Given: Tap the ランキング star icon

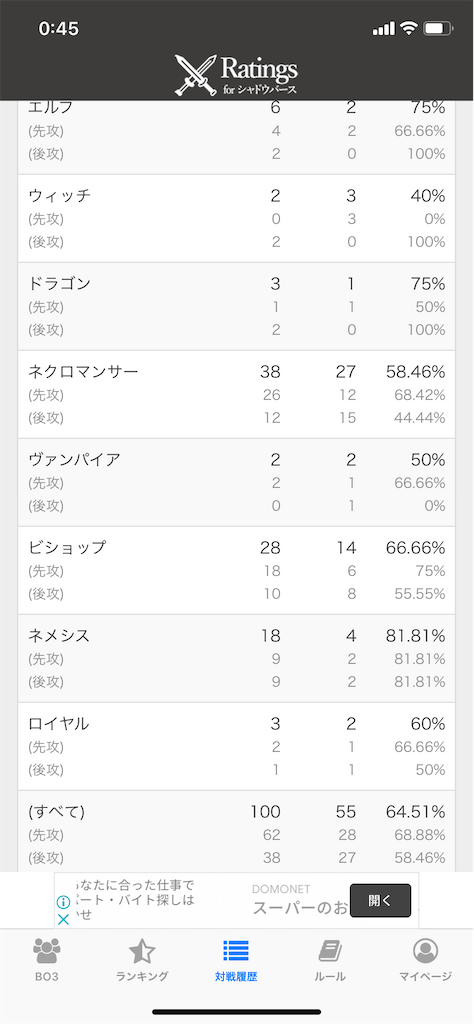Looking at the screenshot, I should click(142, 951).
